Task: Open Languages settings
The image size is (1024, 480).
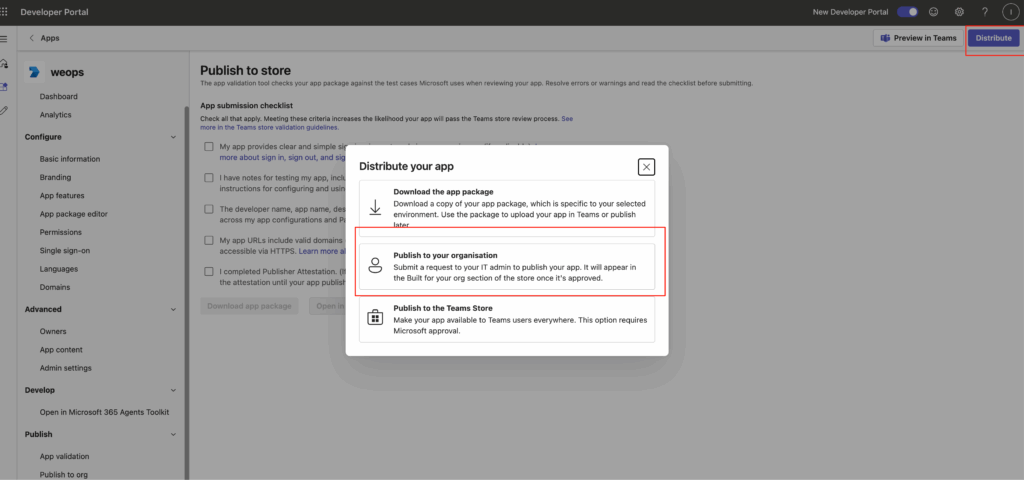Action: click(x=59, y=269)
